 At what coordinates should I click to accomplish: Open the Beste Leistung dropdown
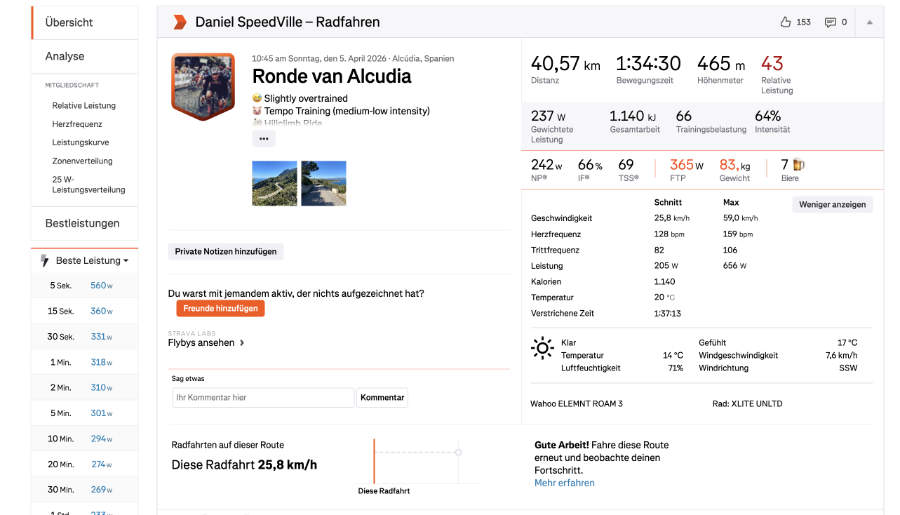point(92,261)
